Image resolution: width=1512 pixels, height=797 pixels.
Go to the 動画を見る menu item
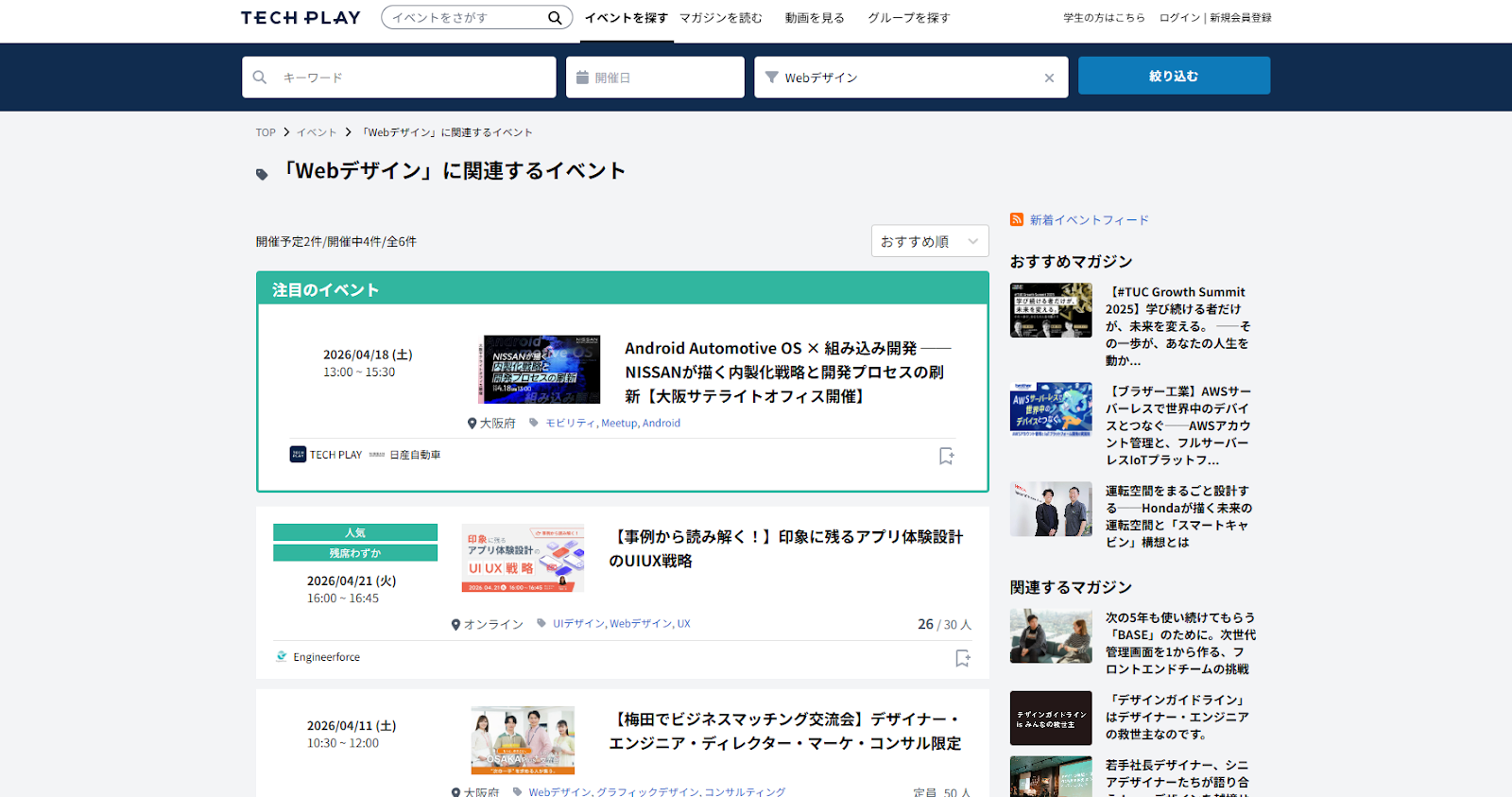815,18
